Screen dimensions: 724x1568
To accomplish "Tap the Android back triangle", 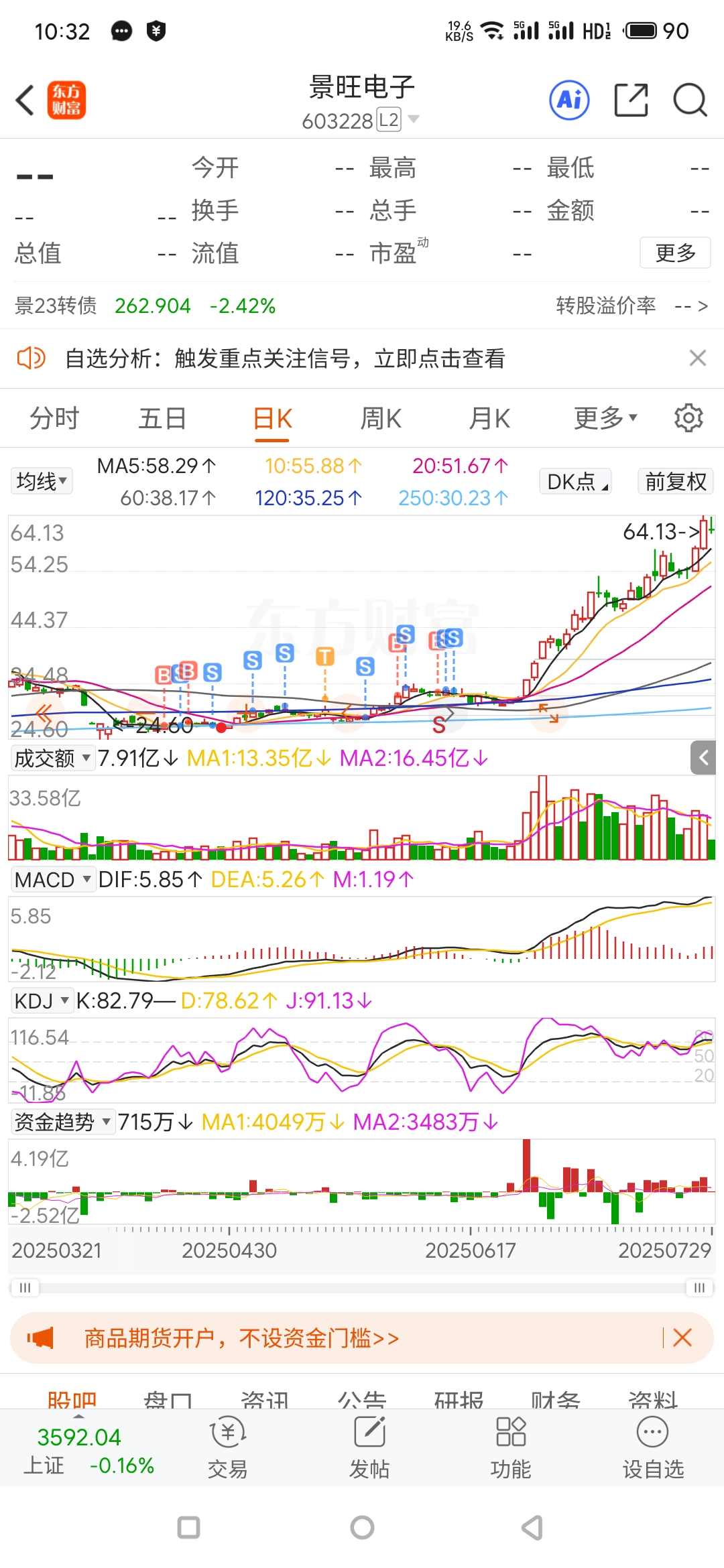I will (533, 1528).
